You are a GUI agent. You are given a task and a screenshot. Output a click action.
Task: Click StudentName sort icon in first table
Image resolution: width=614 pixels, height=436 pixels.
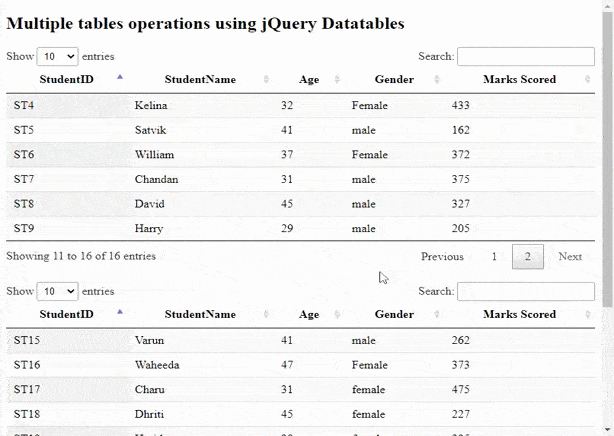pyautogui.click(x=266, y=79)
